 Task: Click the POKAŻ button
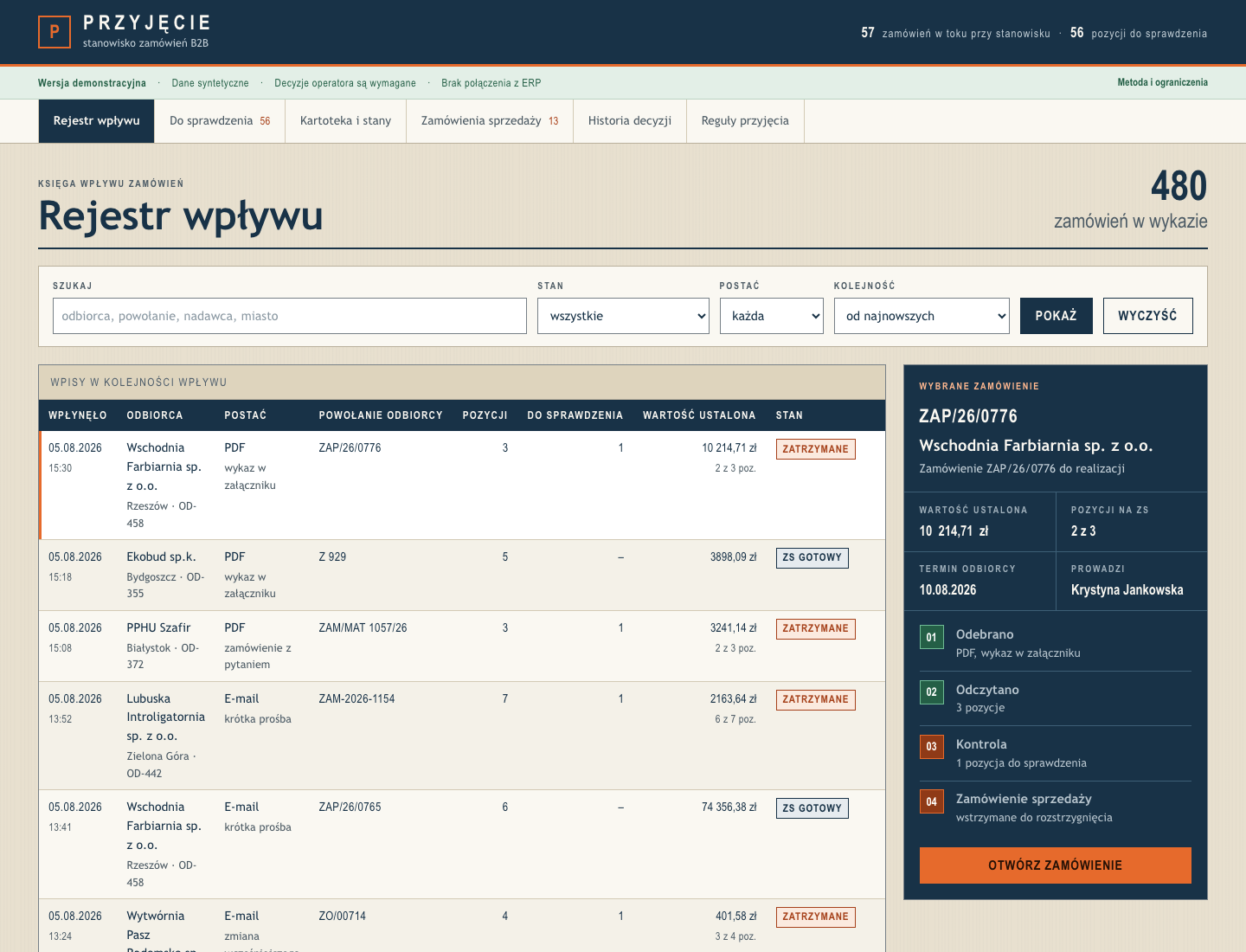click(1057, 316)
